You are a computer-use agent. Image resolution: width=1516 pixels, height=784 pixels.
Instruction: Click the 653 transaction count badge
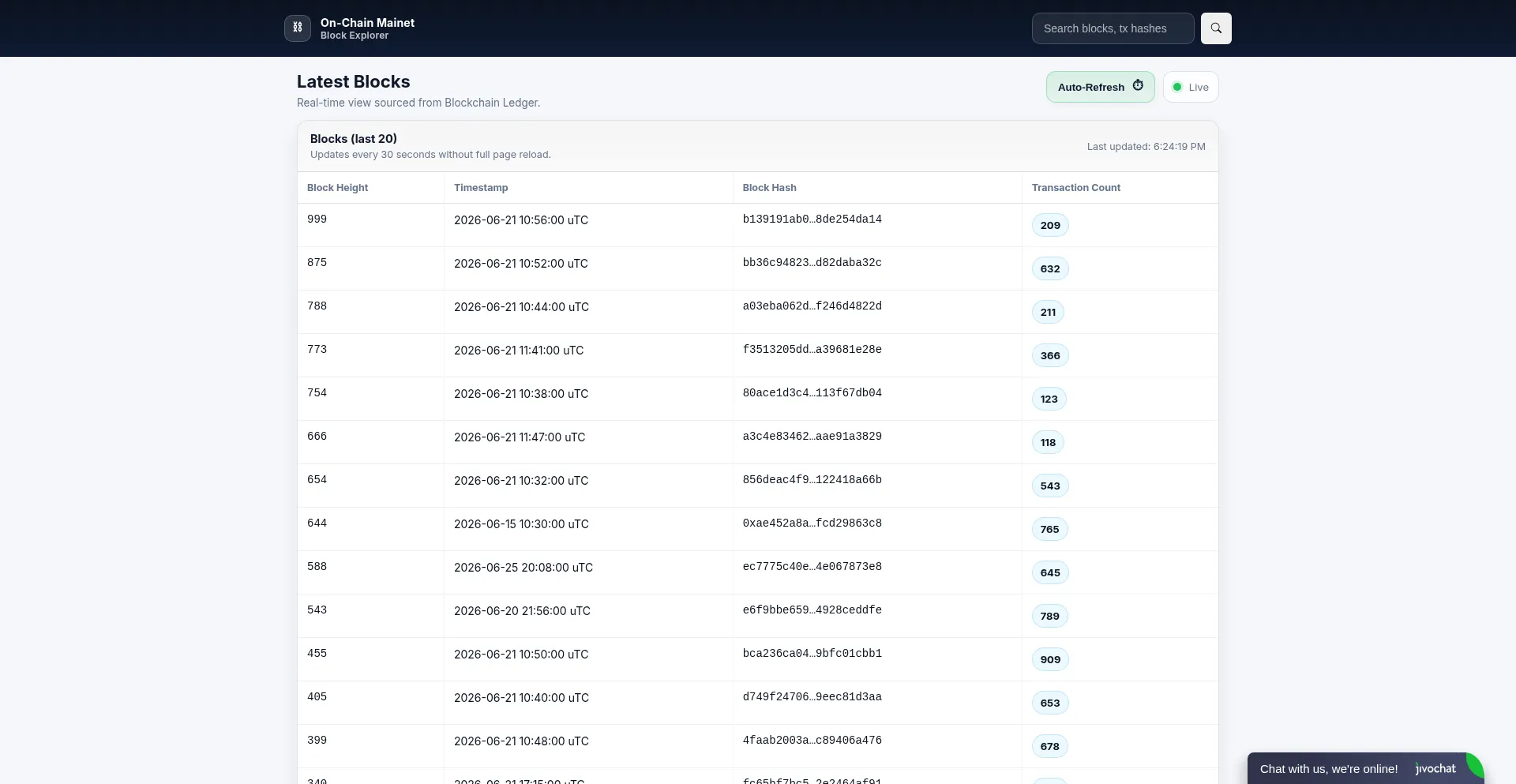pyautogui.click(x=1050, y=703)
